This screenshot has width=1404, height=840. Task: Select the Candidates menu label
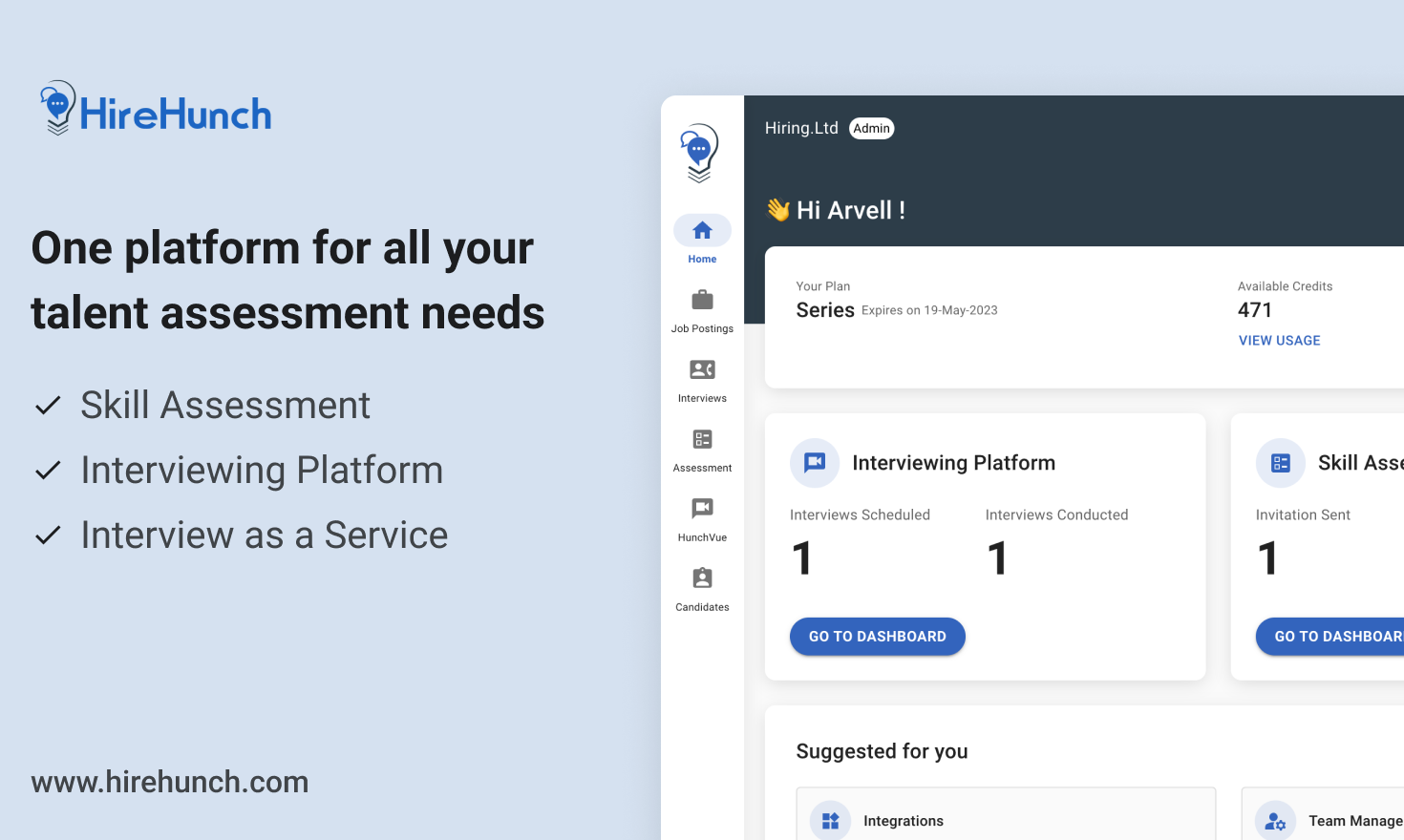(702, 608)
